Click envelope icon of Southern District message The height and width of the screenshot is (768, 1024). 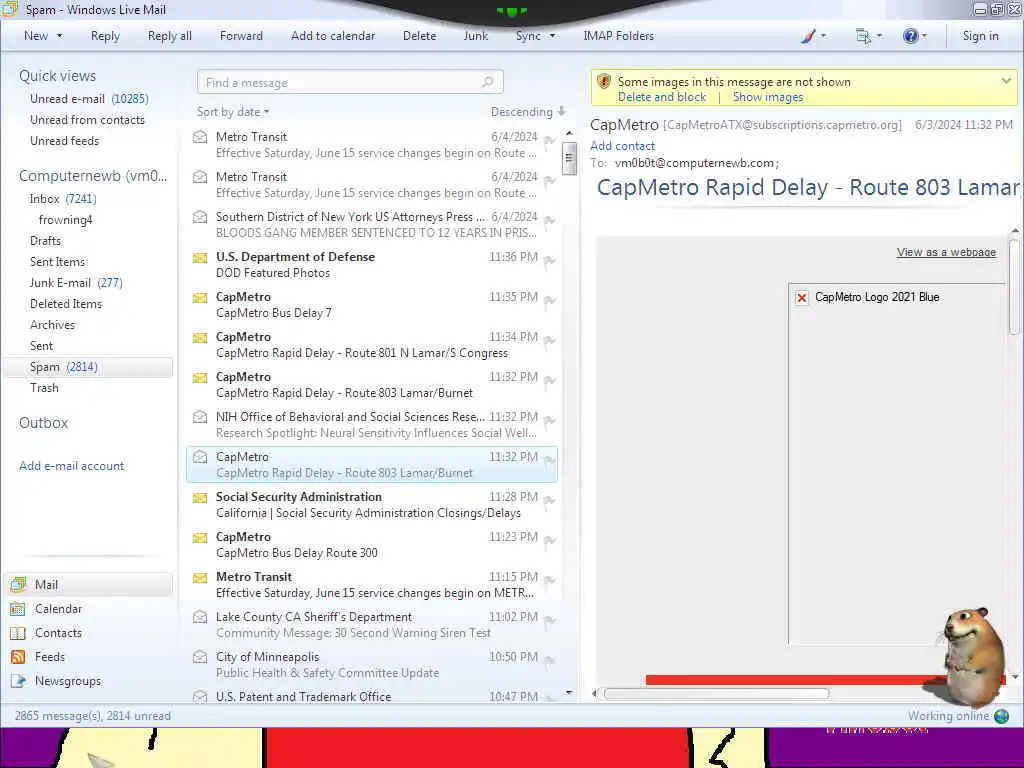pyautogui.click(x=200, y=217)
